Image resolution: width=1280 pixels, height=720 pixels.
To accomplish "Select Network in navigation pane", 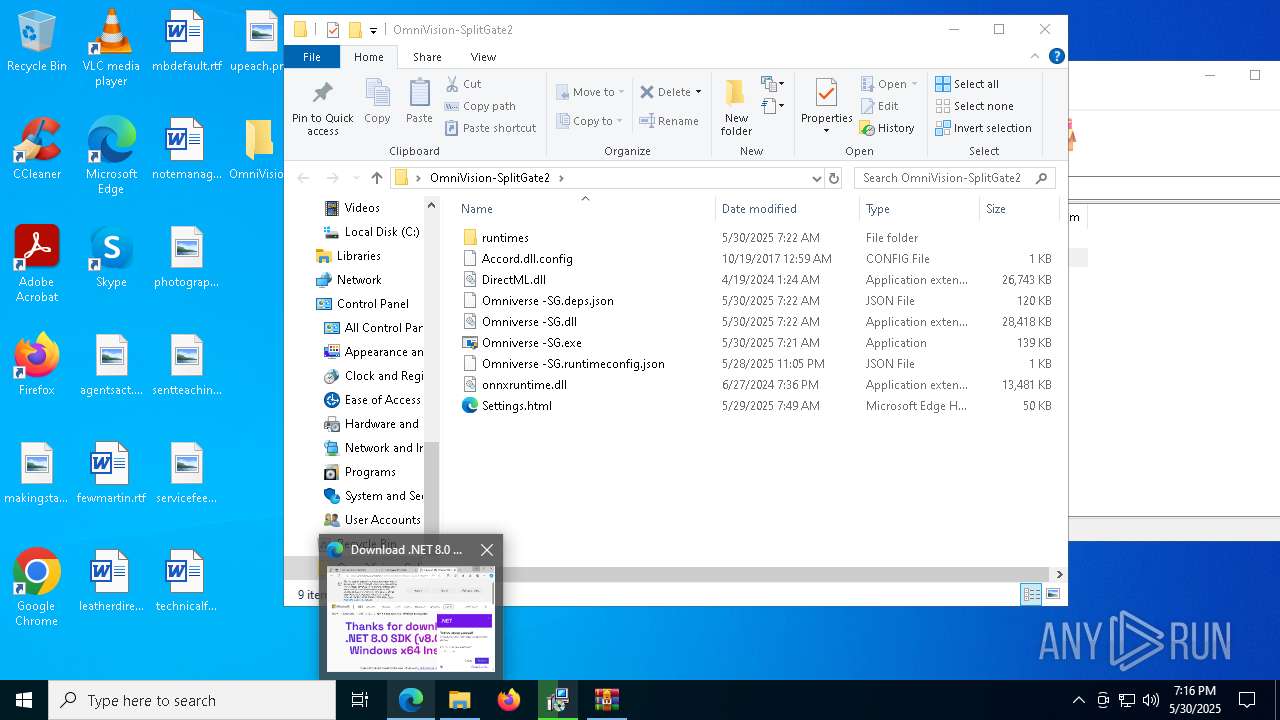I will (358, 280).
